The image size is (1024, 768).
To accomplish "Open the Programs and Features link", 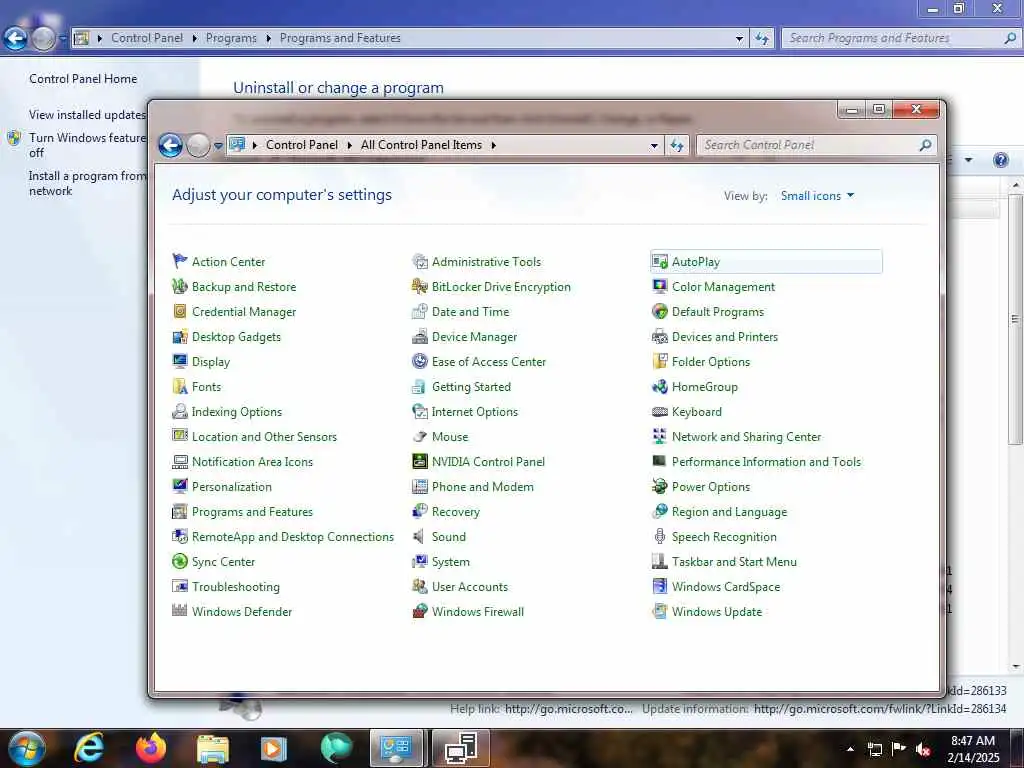I will click(252, 511).
